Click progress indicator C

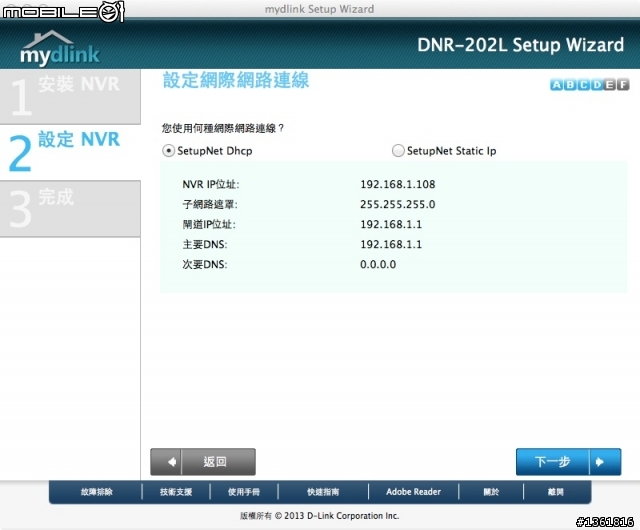coord(583,85)
